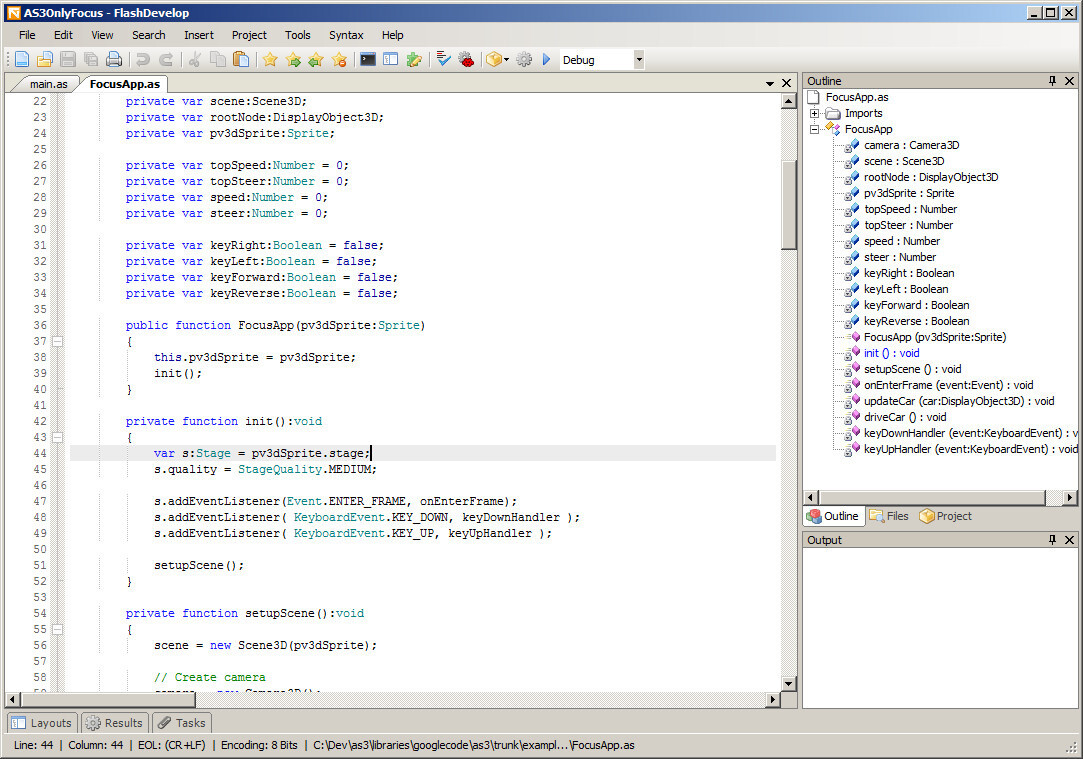Open the Layouts bottom tab
The height and width of the screenshot is (759, 1083).
tap(43, 723)
